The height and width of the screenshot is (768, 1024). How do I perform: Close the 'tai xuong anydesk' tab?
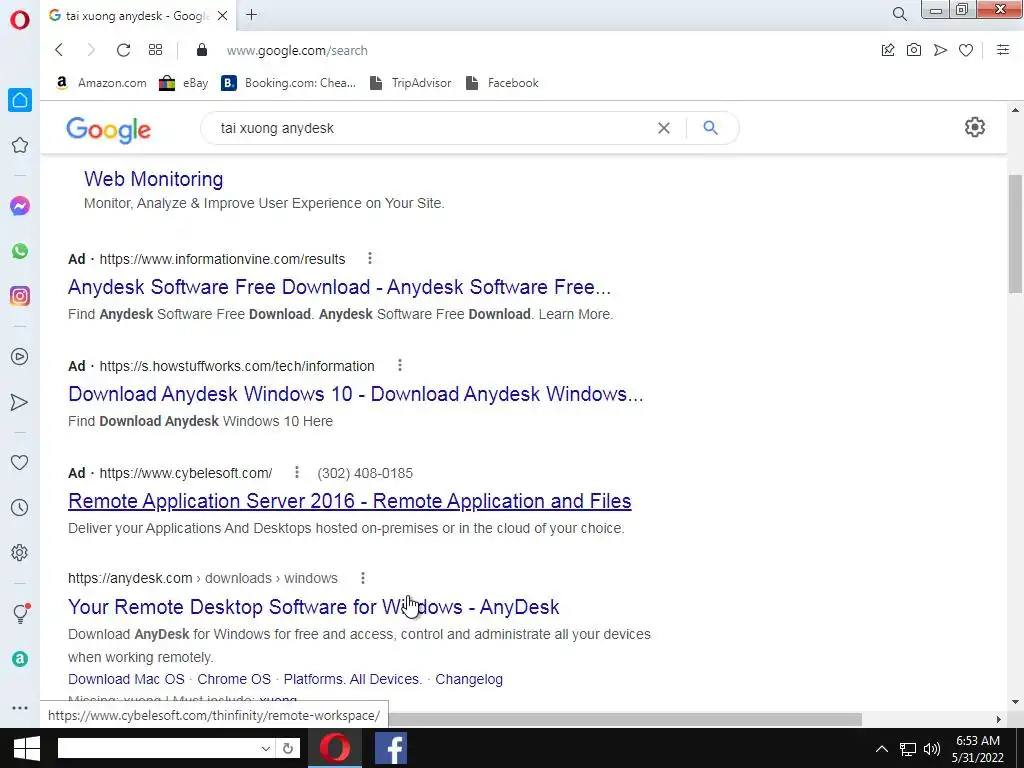(x=223, y=16)
